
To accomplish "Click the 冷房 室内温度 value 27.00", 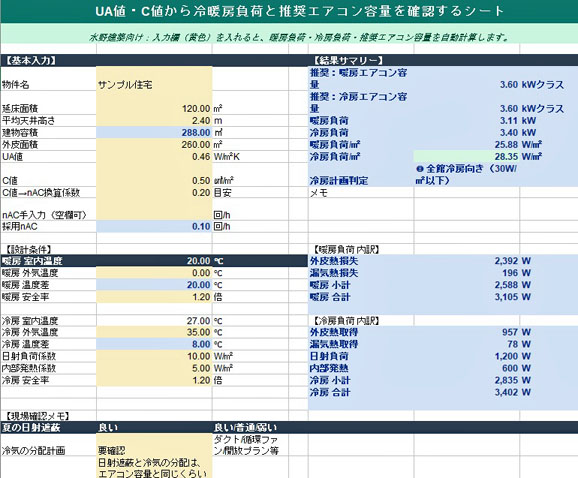I will 154,321.
